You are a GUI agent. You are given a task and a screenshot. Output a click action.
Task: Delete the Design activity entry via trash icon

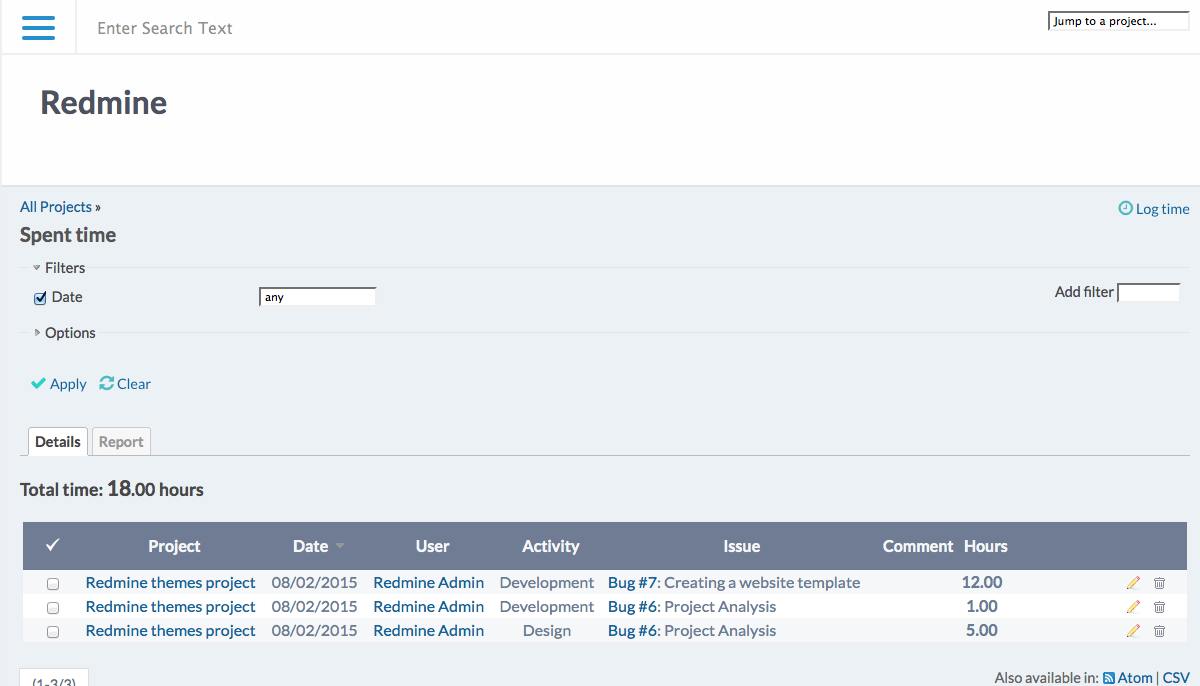click(1159, 630)
